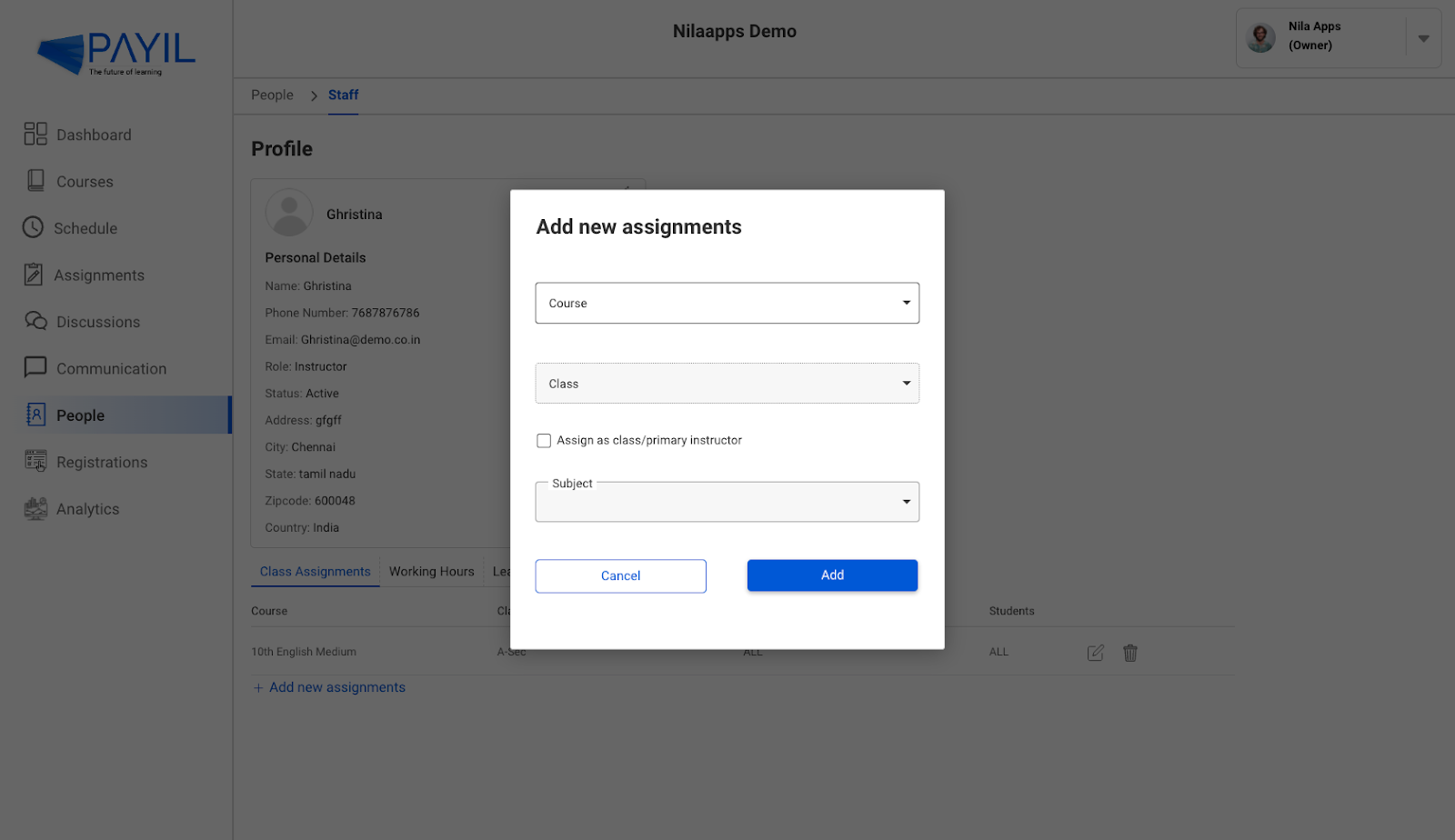Screen dimensions: 1455x840
Task: Click Ghristina's profile avatar placeholder
Action: pyautogui.click(x=289, y=213)
